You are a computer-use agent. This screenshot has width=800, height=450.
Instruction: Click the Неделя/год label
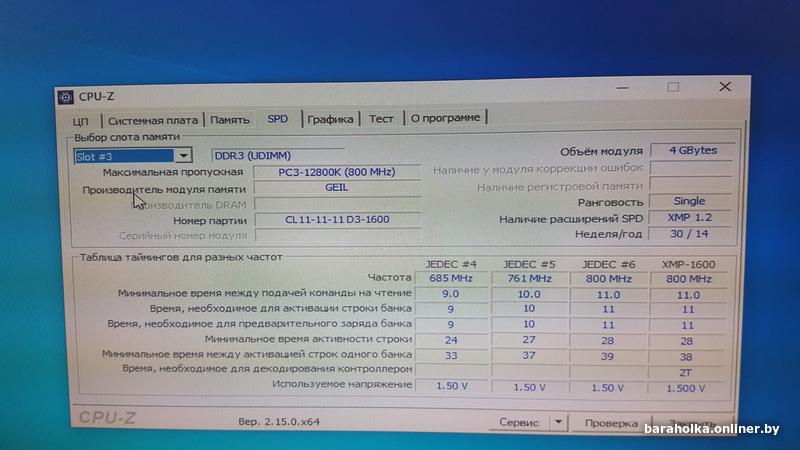[x=608, y=234]
